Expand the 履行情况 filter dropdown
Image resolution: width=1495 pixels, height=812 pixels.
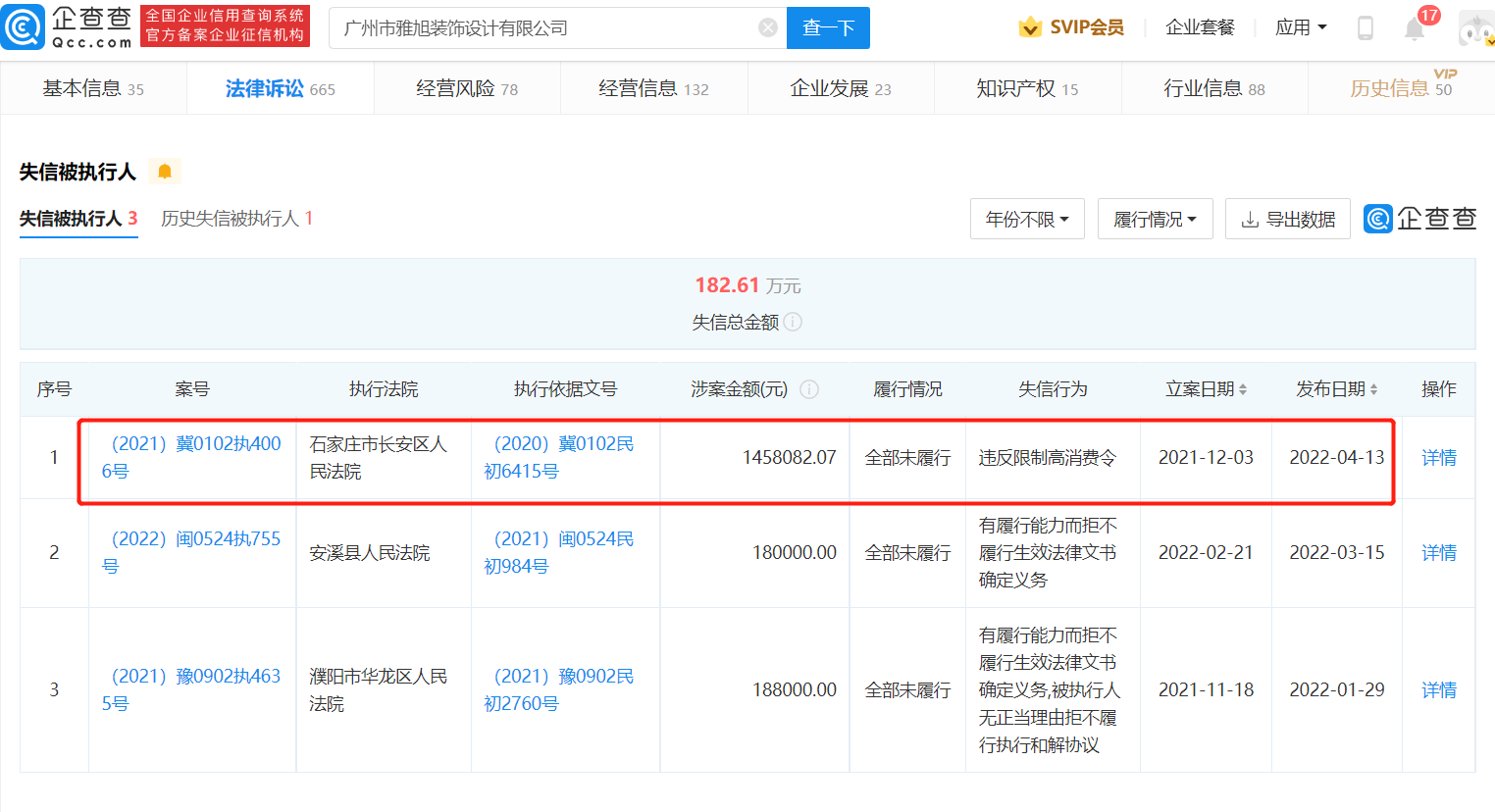tap(1156, 219)
